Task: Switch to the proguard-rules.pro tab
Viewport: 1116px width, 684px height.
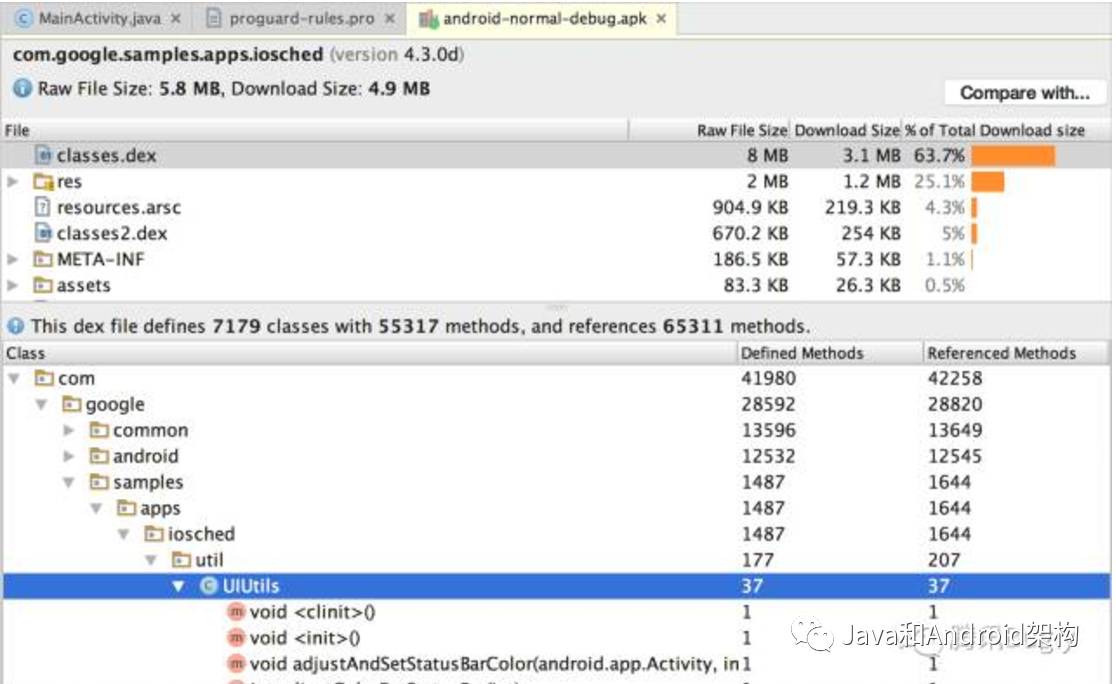Action: [x=301, y=19]
